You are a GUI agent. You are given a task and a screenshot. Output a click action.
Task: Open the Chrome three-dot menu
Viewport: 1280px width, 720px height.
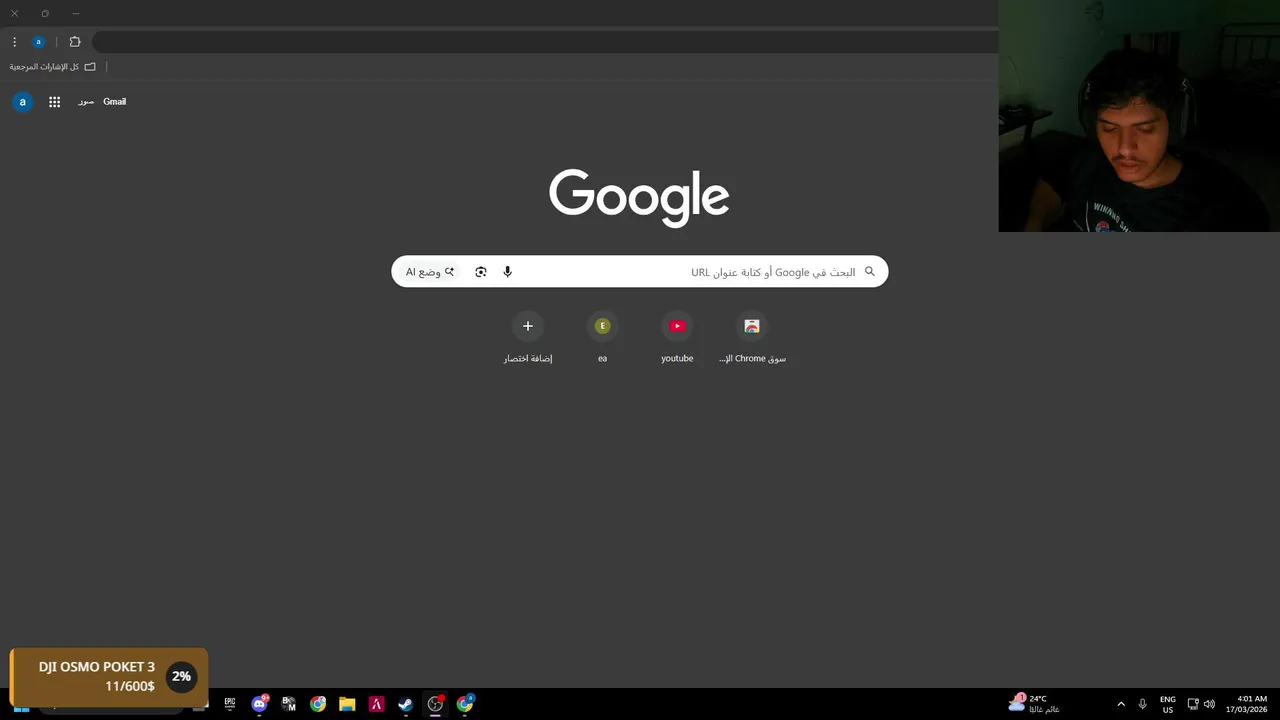[14, 42]
